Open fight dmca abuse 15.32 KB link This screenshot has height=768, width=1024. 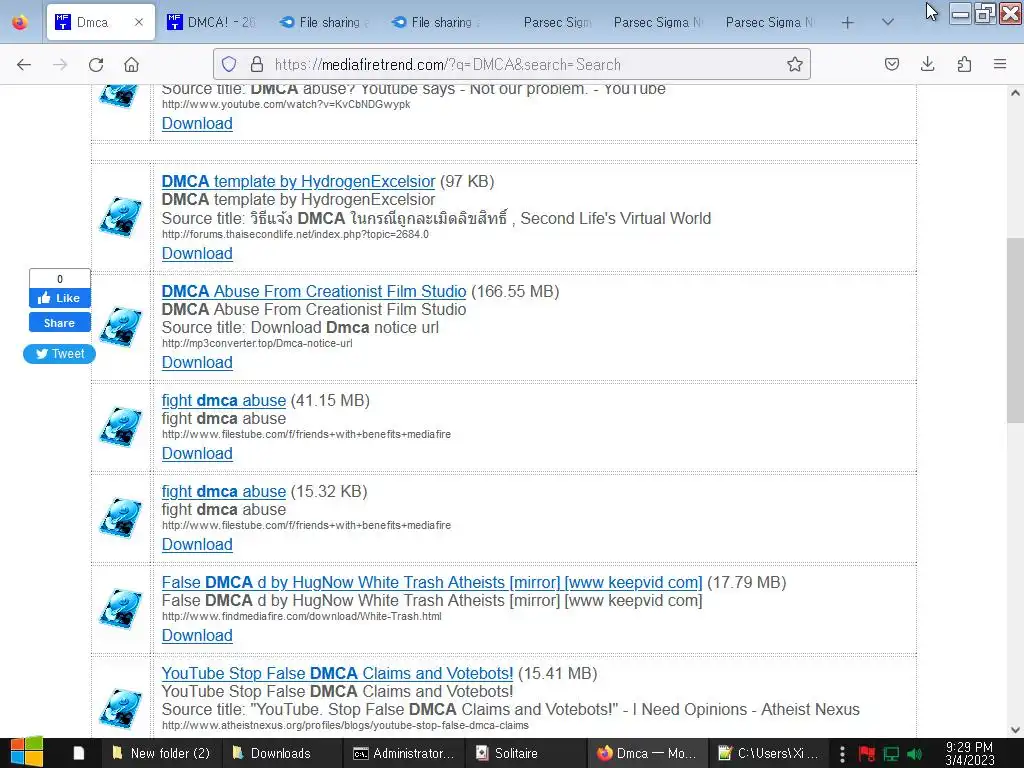tap(223, 491)
